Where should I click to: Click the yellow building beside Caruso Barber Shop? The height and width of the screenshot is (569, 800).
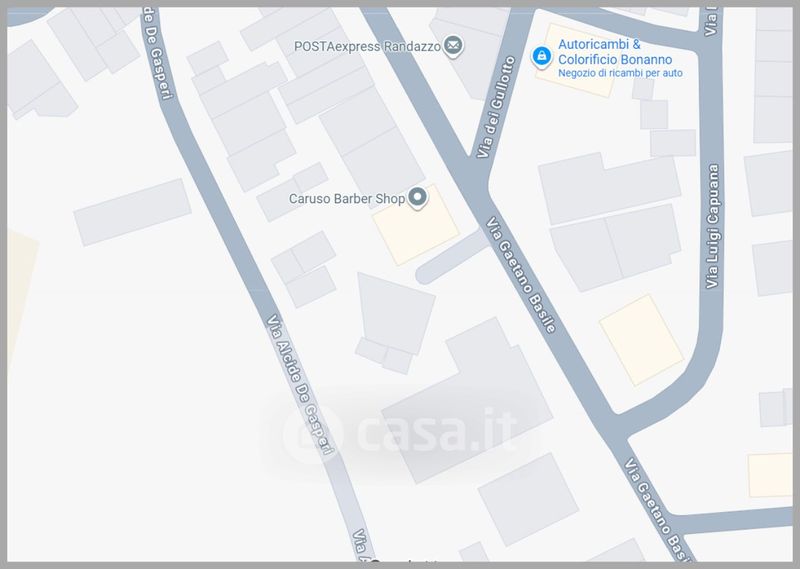tap(416, 225)
